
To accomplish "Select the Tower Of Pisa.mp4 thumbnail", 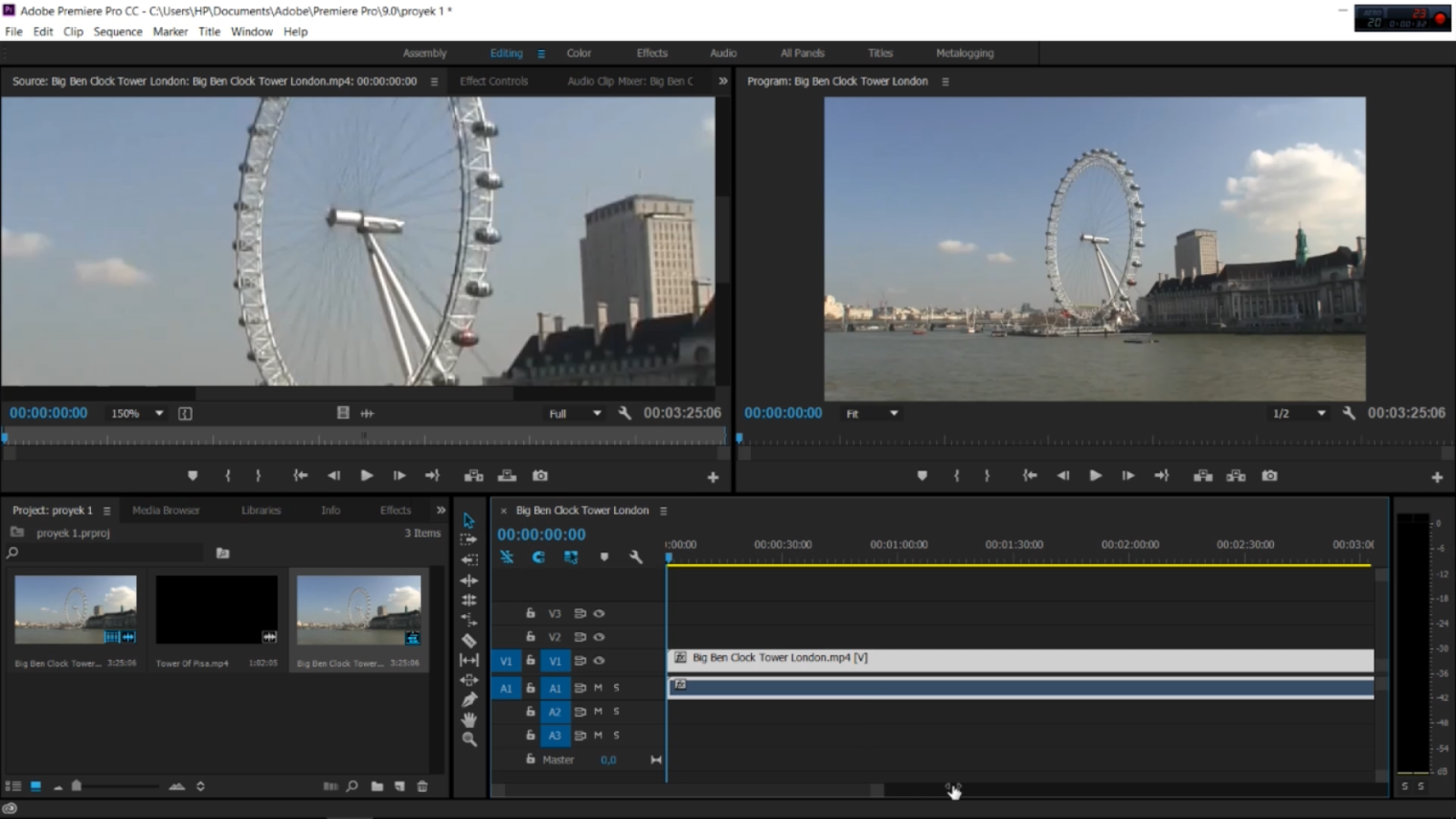I will [217, 608].
